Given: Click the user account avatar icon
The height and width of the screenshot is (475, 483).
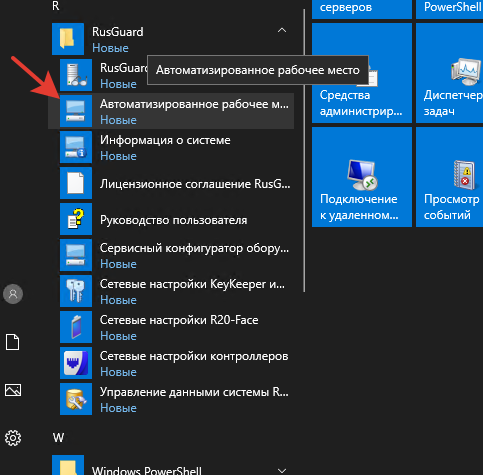Looking at the screenshot, I should [x=13, y=294].
